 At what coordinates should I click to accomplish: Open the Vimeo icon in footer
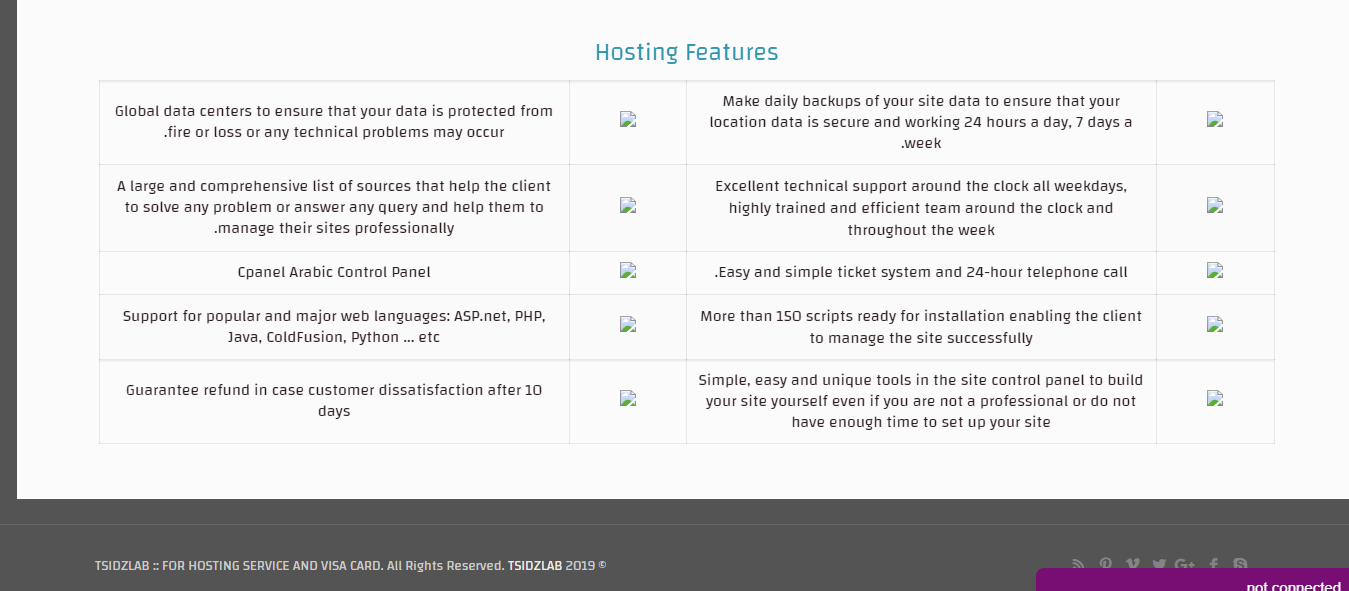click(x=1132, y=564)
